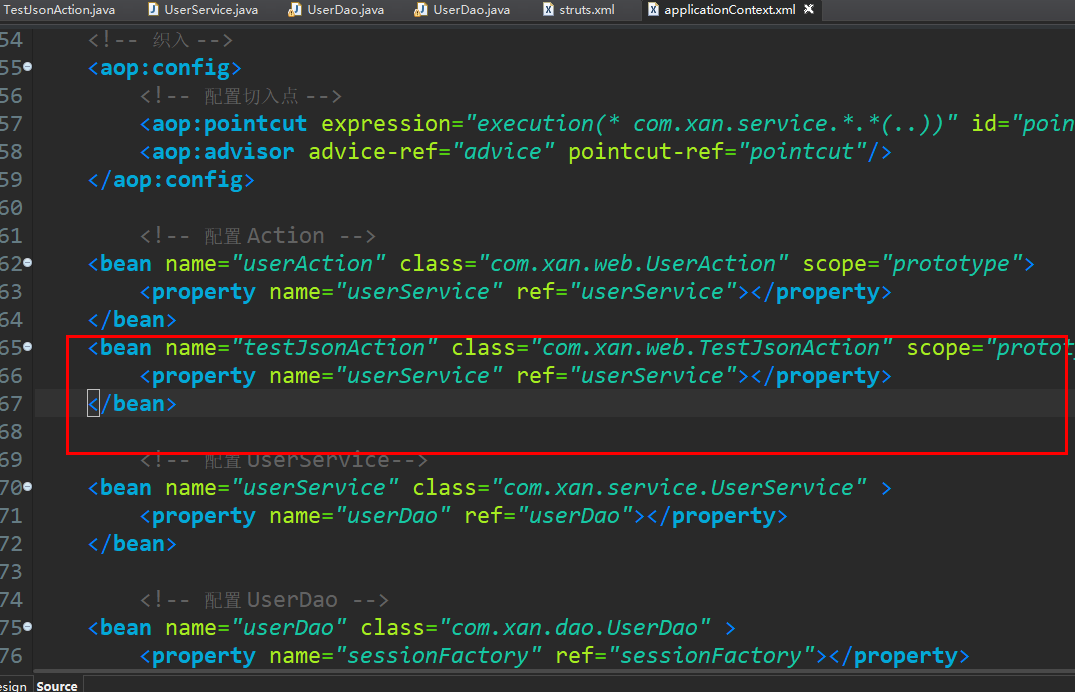Toggle the fold marker on the userAction bean line
Screen dimensions: 1075x692
coord(27,263)
